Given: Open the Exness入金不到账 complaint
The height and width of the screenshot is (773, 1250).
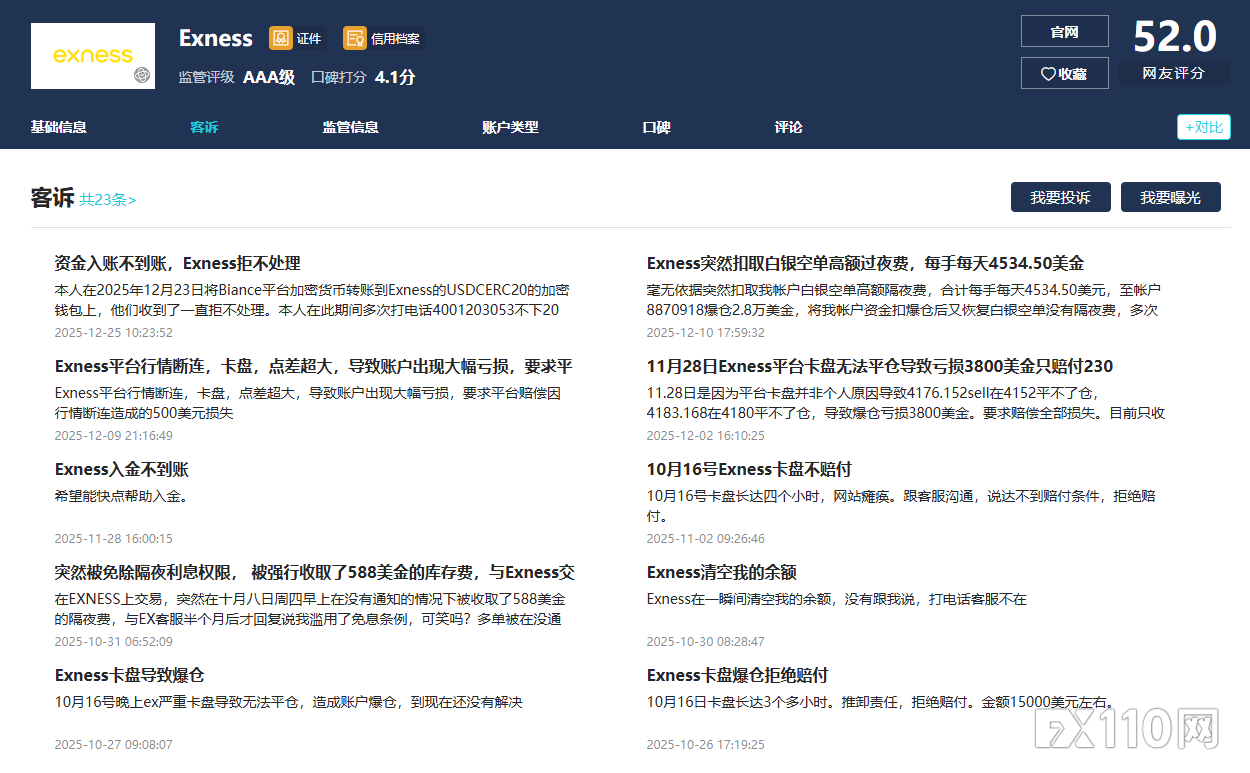Looking at the screenshot, I should coord(121,469).
